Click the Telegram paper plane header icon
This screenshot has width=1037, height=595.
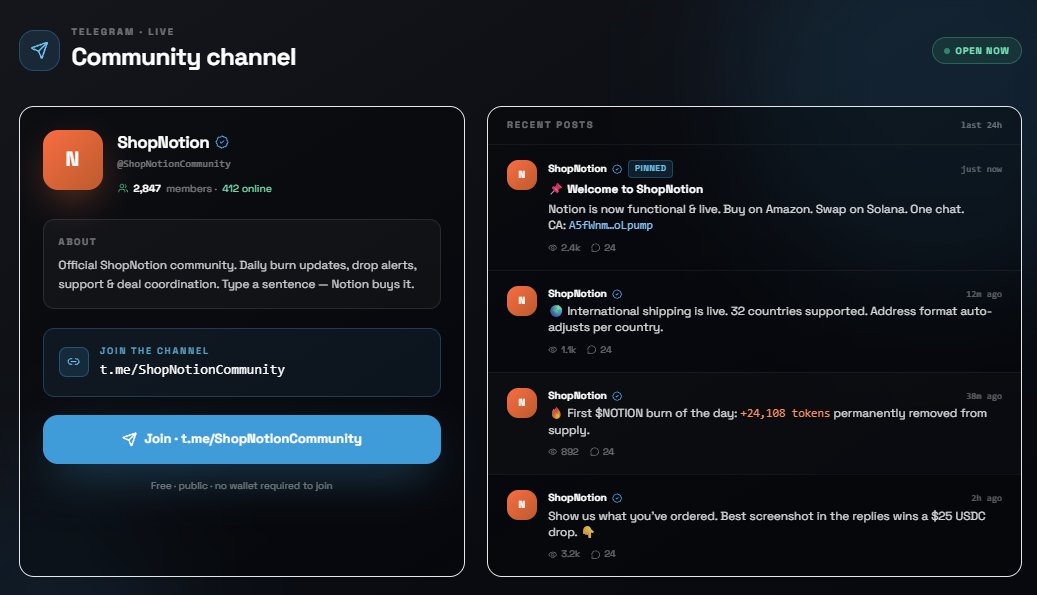coord(39,50)
